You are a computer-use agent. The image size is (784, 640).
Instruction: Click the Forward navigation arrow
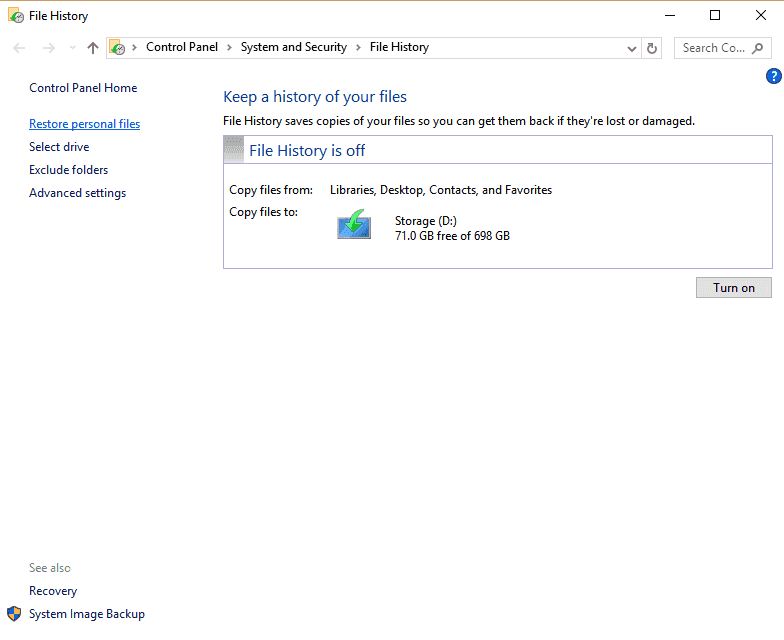48,48
